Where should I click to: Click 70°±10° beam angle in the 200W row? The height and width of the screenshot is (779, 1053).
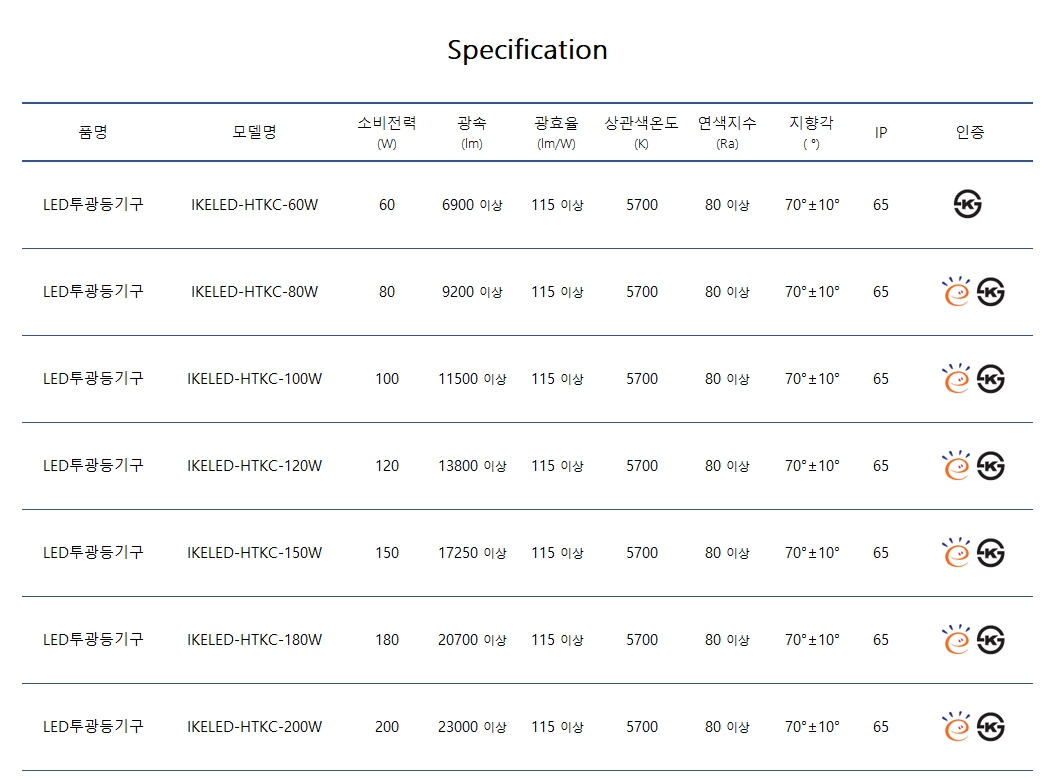(x=813, y=727)
